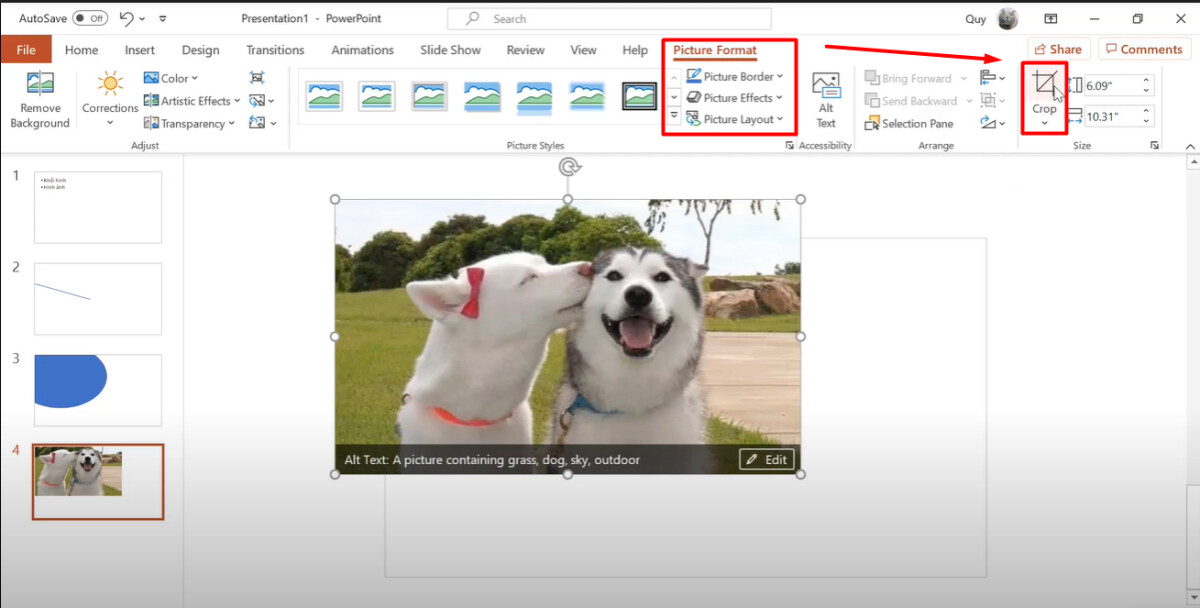1200x608 pixels.
Task: Collapse the ribbon with the caret arrow
Action: coord(1190,147)
